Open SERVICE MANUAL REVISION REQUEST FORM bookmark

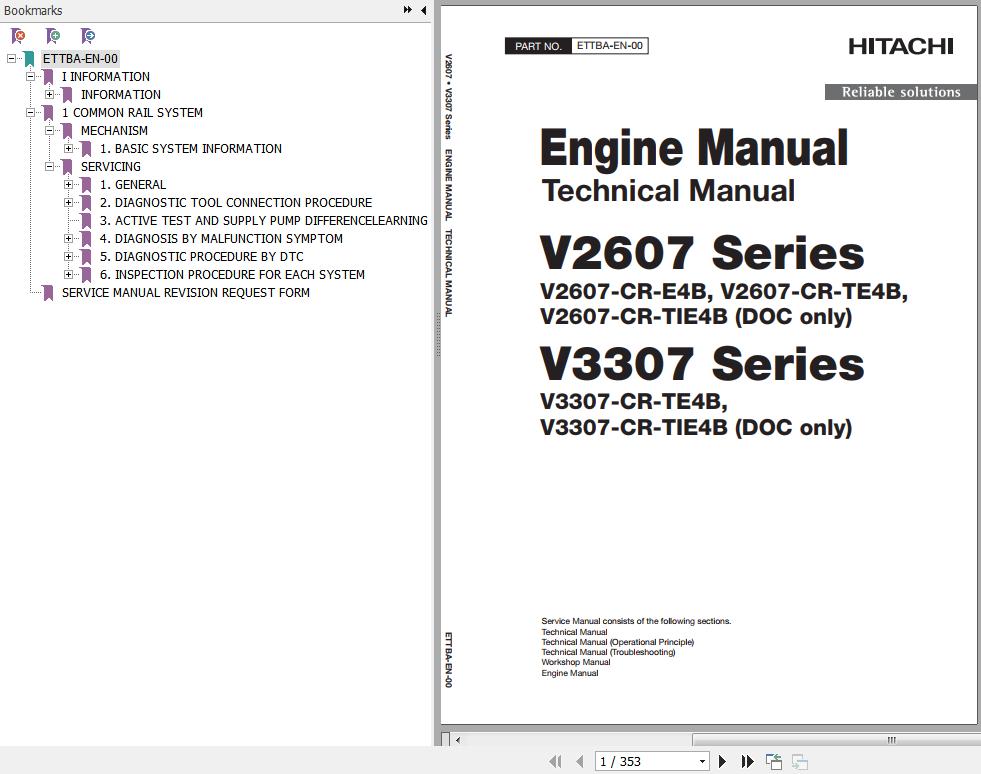coord(186,293)
